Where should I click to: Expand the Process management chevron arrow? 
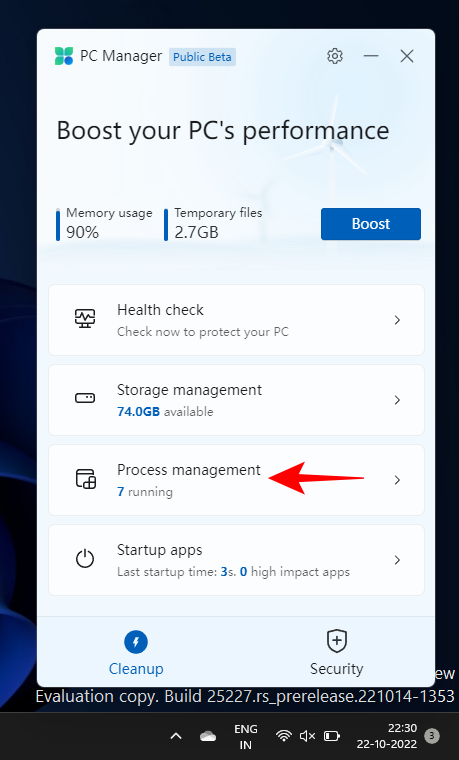point(397,480)
